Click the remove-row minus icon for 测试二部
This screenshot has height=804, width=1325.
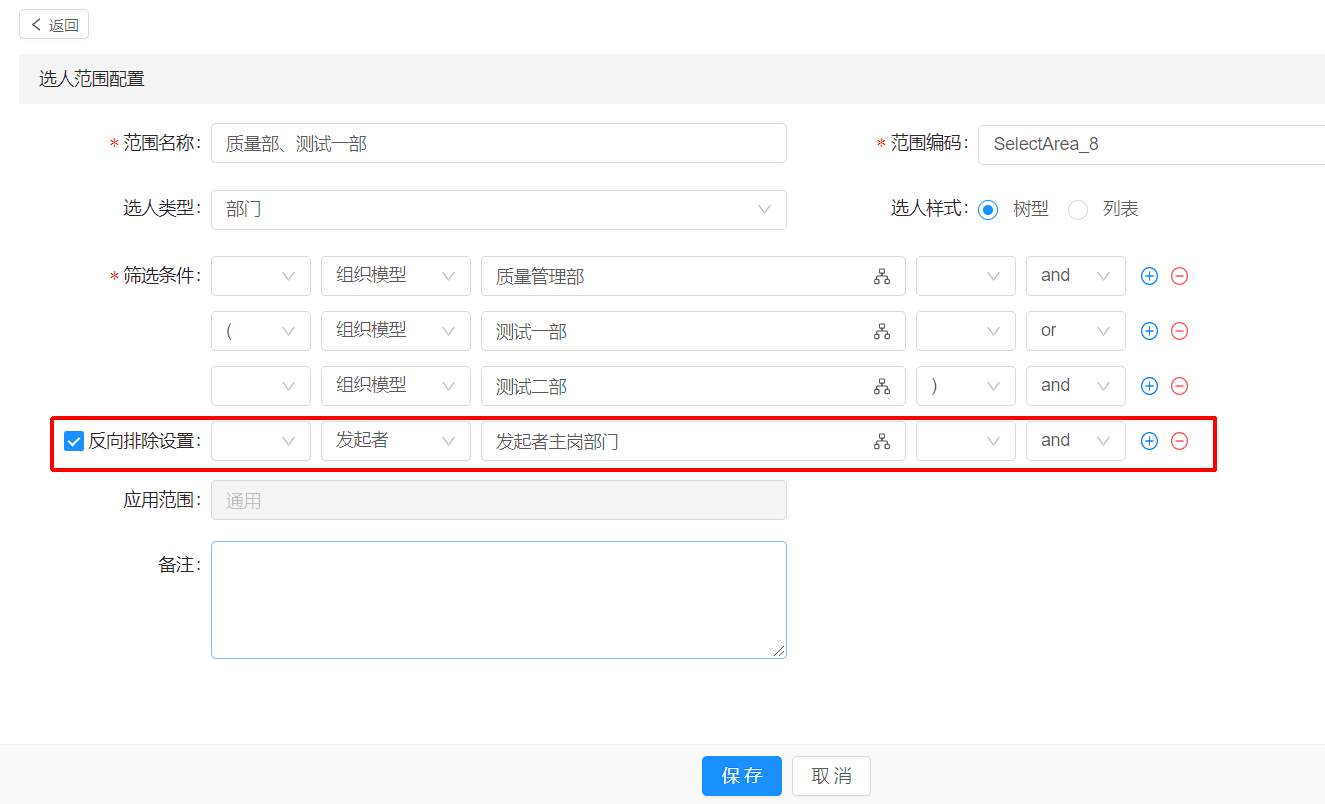[1179, 386]
